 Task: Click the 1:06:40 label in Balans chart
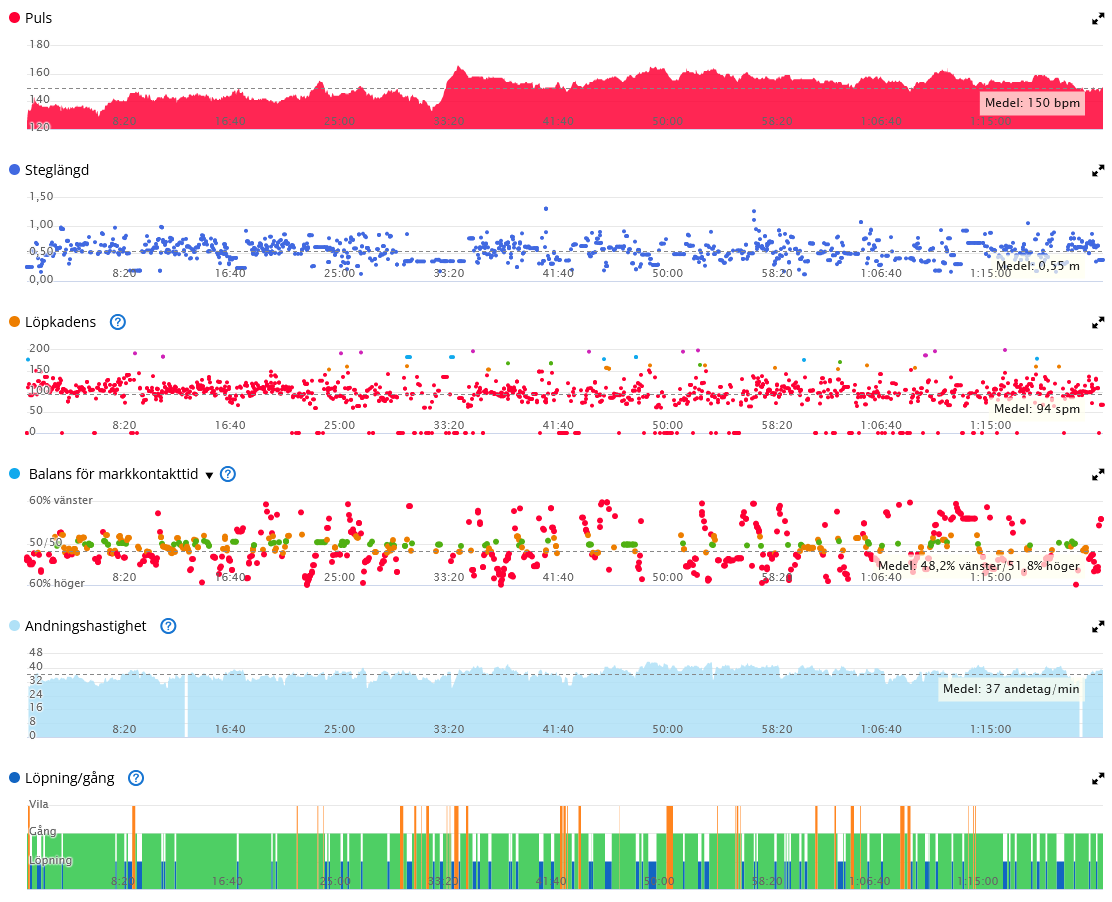pyautogui.click(x=882, y=577)
